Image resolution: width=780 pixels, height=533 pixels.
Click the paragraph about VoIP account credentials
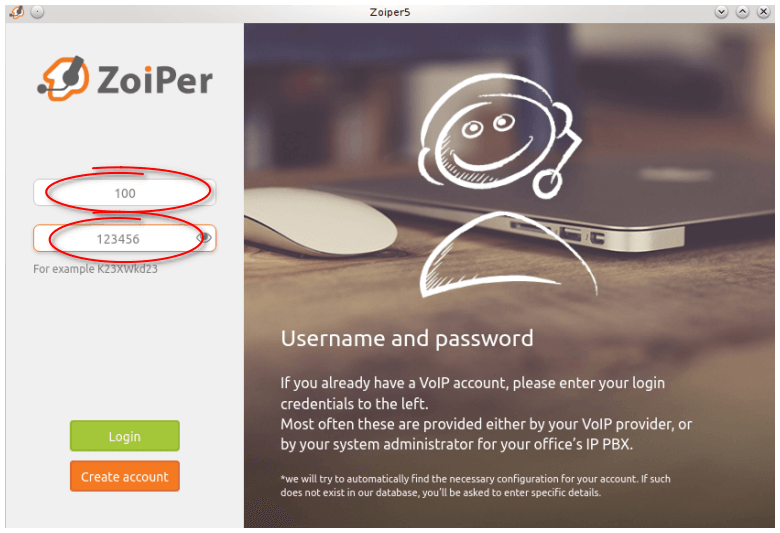coord(486,413)
